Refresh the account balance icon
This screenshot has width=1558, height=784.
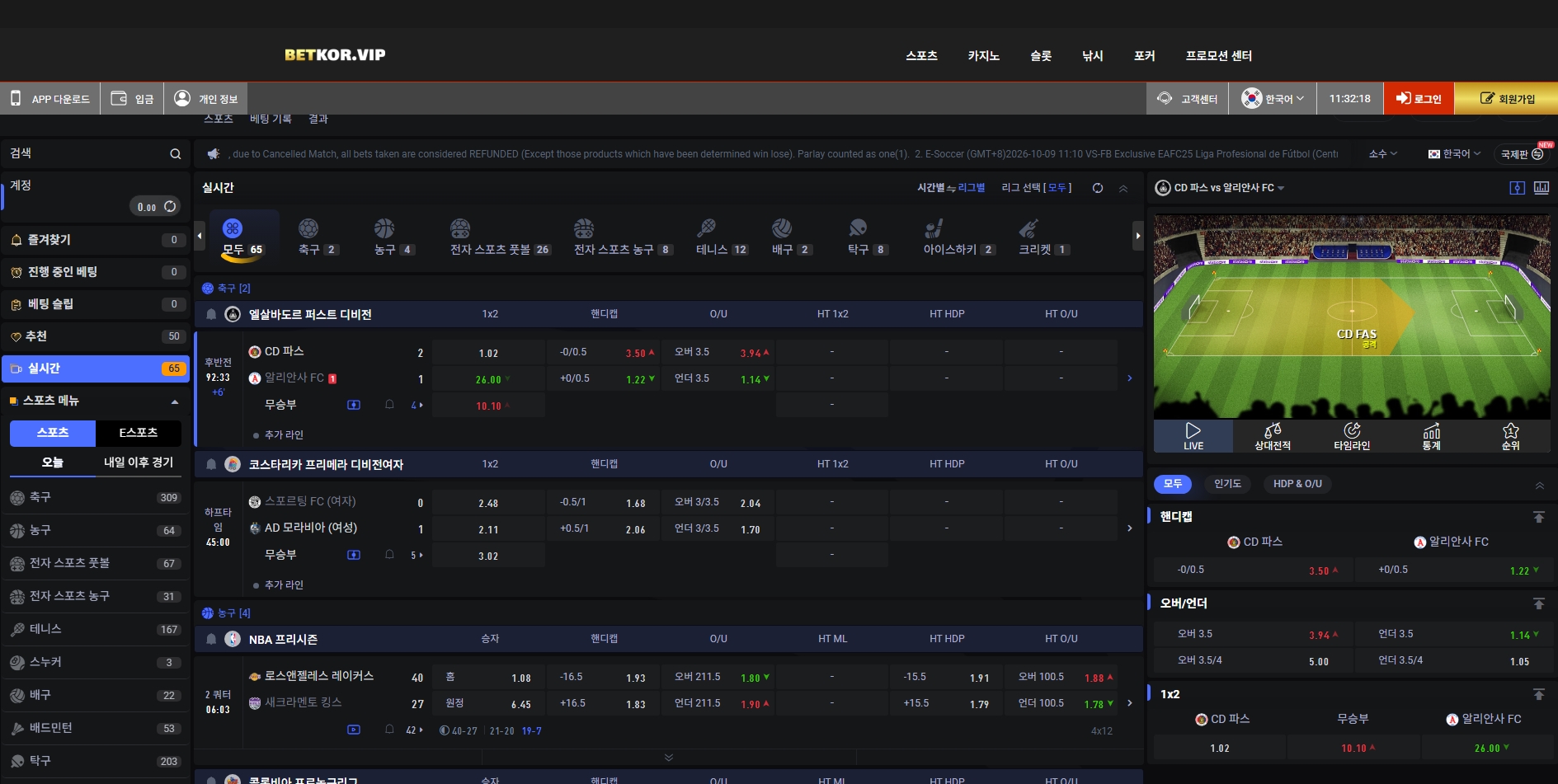click(x=170, y=206)
